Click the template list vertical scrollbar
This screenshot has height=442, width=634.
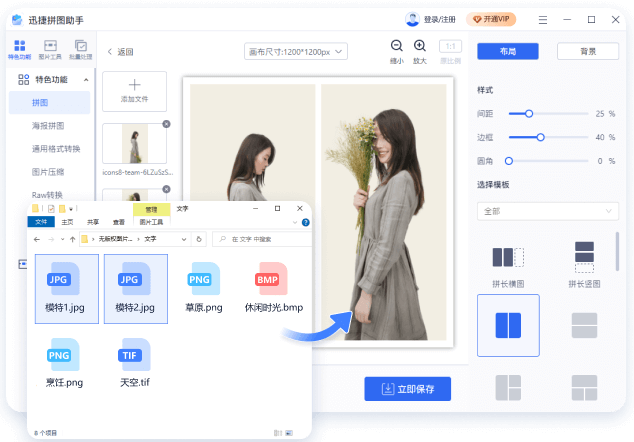pos(617,251)
